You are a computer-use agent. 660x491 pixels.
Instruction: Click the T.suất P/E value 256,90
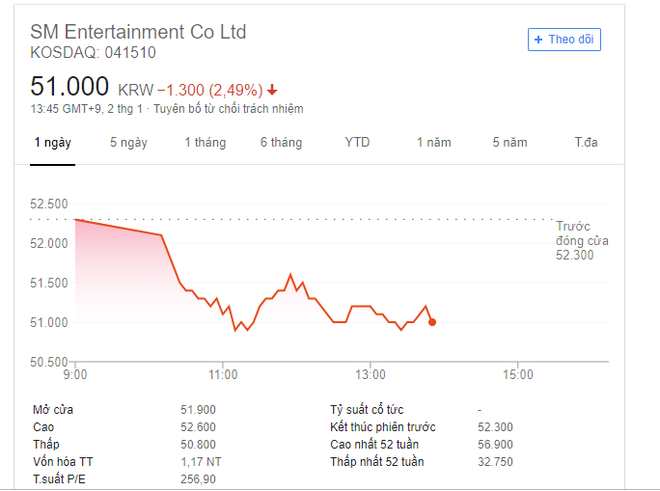tap(198, 479)
